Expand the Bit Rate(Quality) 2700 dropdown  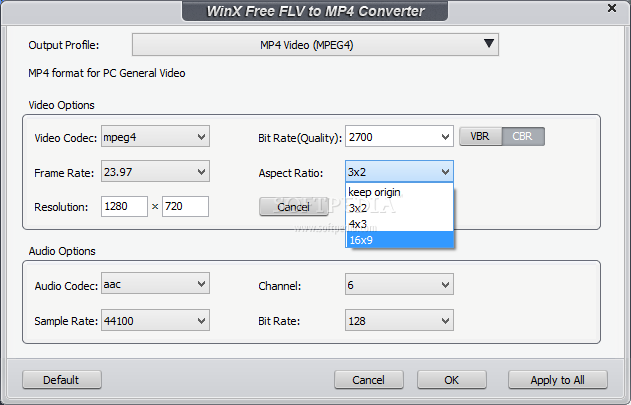click(x=399, y=136)
